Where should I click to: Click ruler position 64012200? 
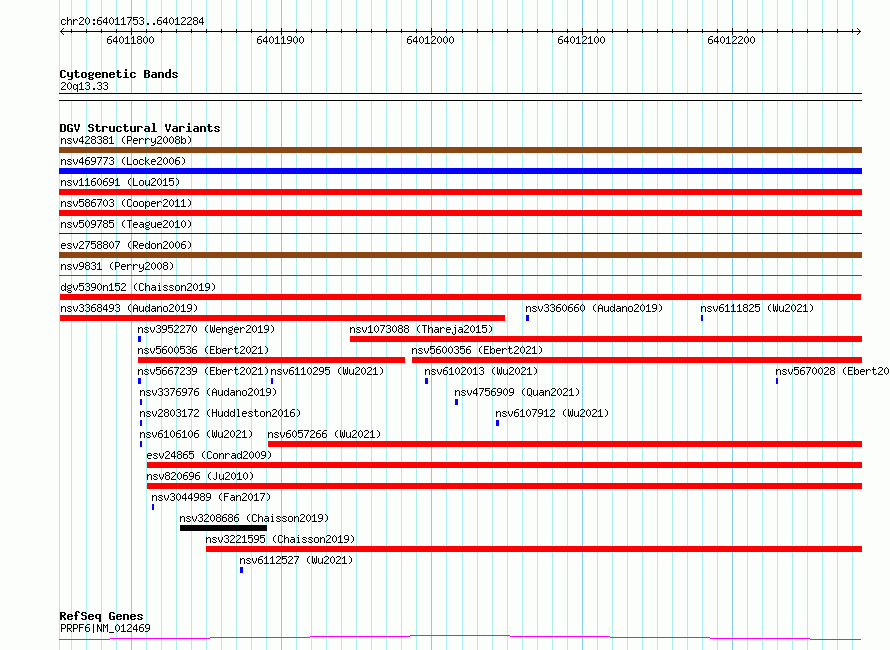point(732,40)
